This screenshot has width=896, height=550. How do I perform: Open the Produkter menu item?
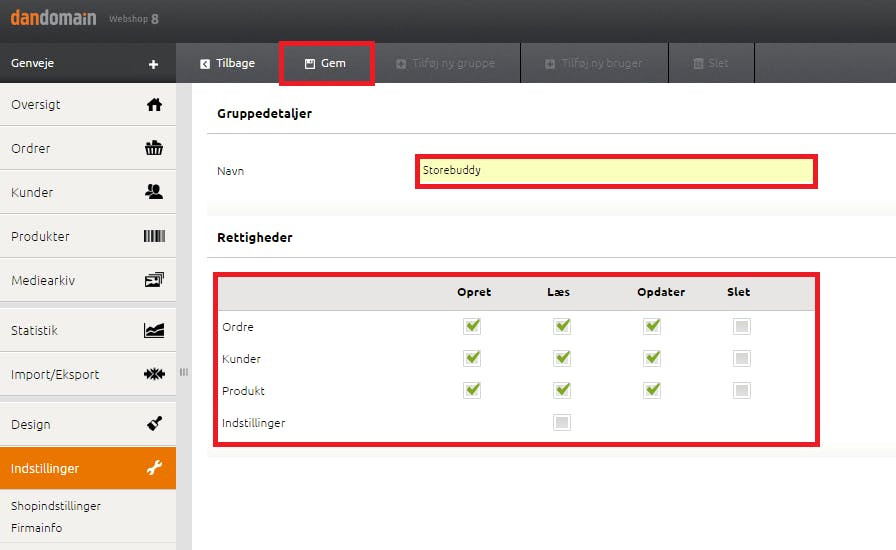point(88,236)
